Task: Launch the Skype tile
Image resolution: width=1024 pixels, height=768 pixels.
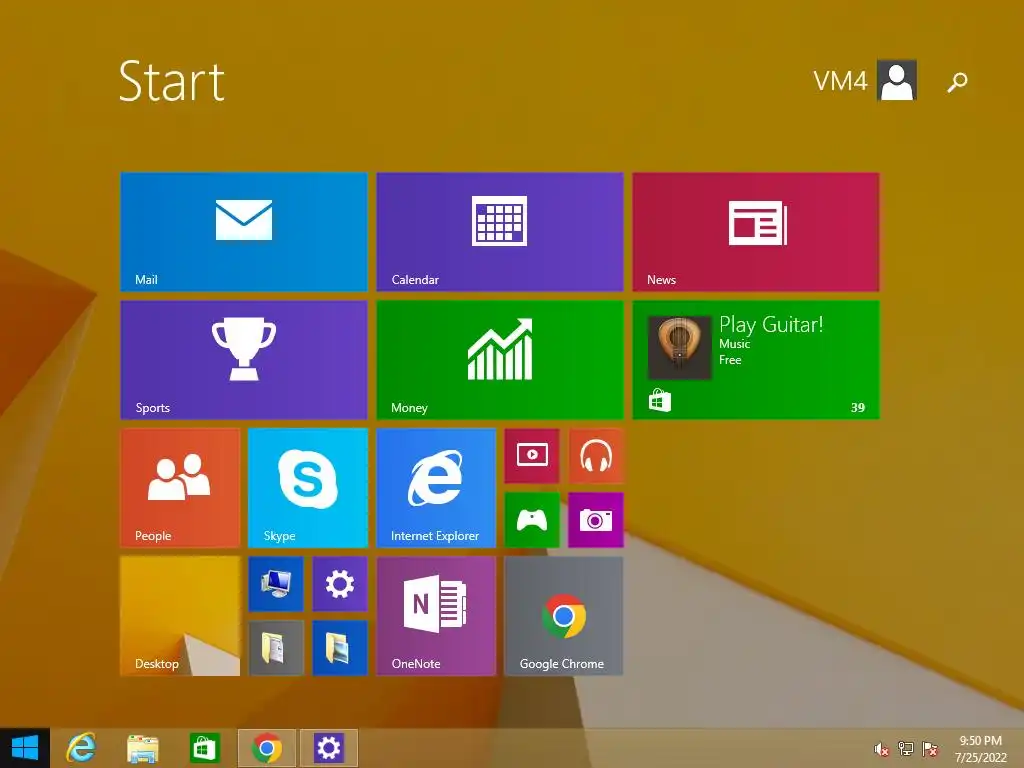Action: [308, 488]
